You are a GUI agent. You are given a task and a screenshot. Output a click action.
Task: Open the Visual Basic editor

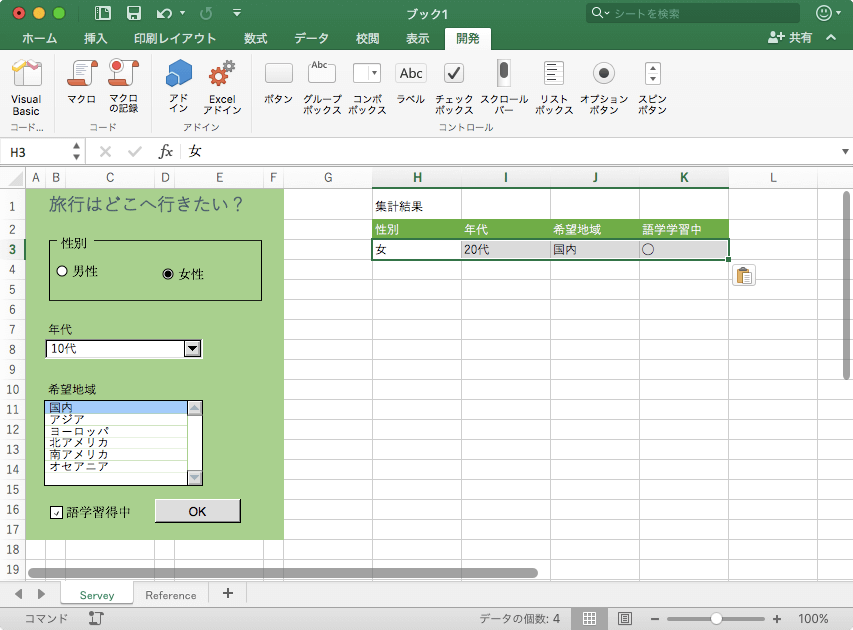coord(26,87)
